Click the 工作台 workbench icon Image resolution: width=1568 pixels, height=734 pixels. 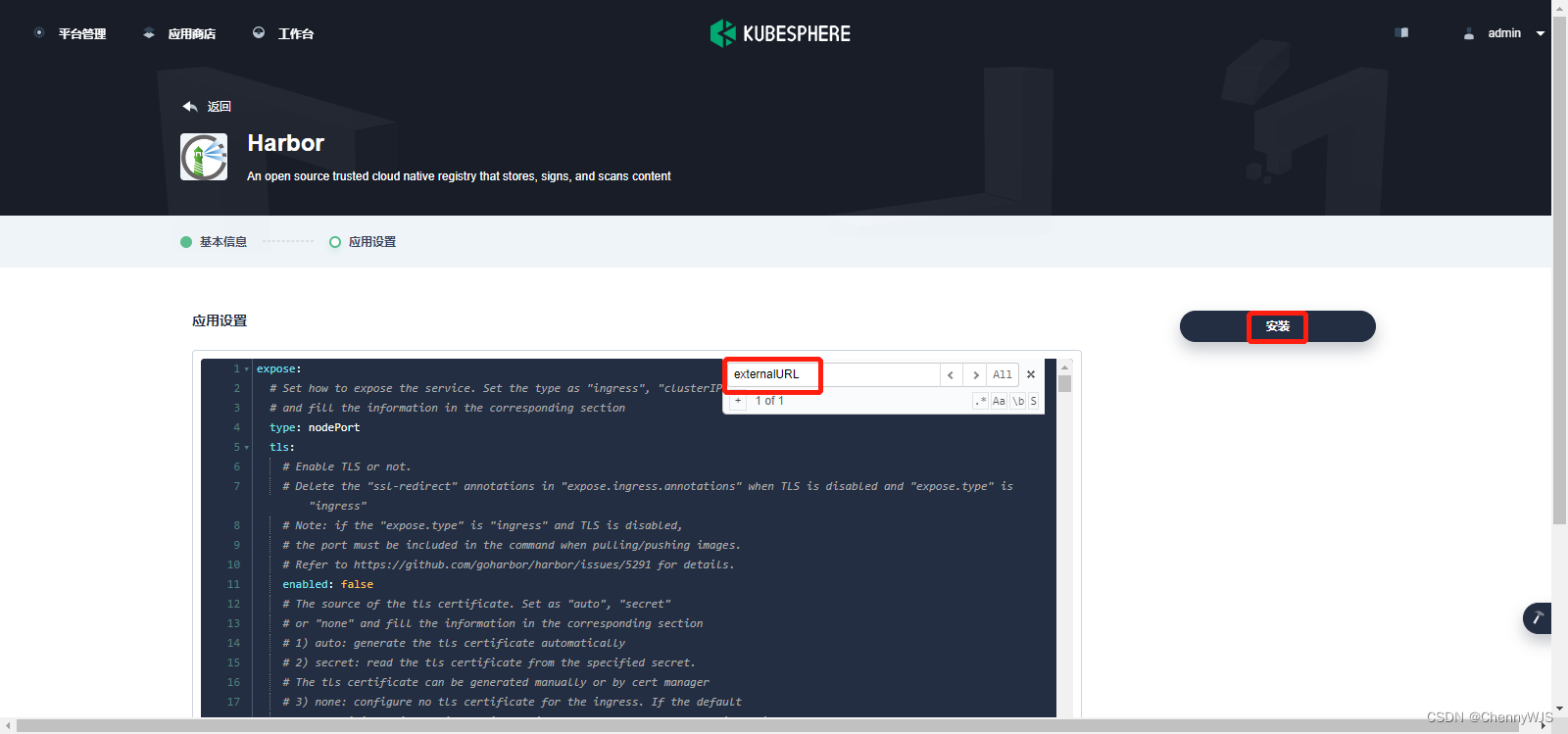pyautogui.click(x=259, y=32)
